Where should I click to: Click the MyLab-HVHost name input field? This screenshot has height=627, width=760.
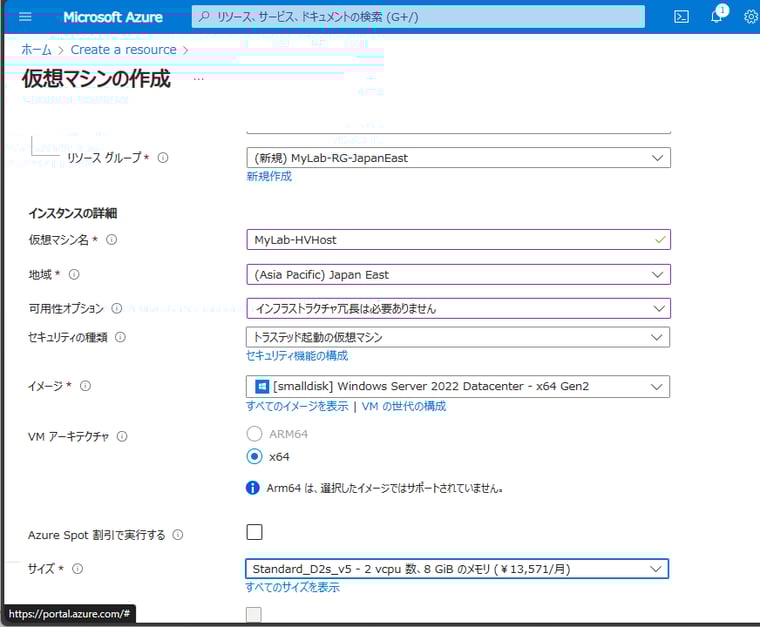click(459, 239)
